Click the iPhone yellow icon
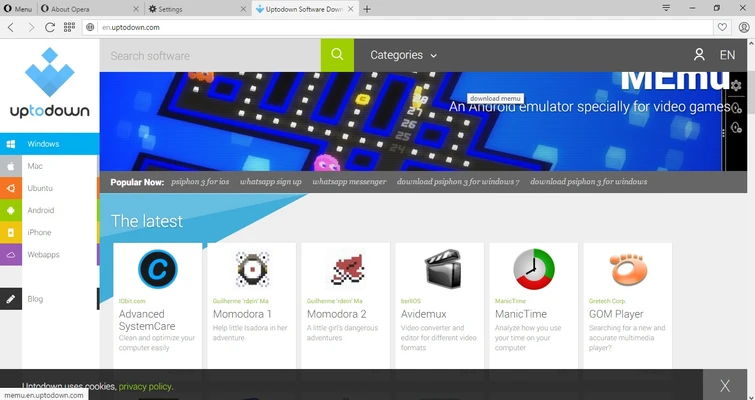 (x=11, y=232)
